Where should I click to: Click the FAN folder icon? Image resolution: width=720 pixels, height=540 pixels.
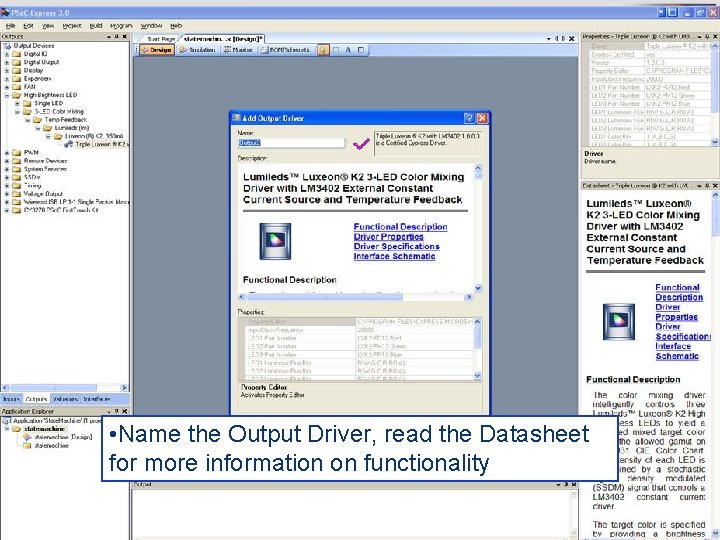(17, 86)
